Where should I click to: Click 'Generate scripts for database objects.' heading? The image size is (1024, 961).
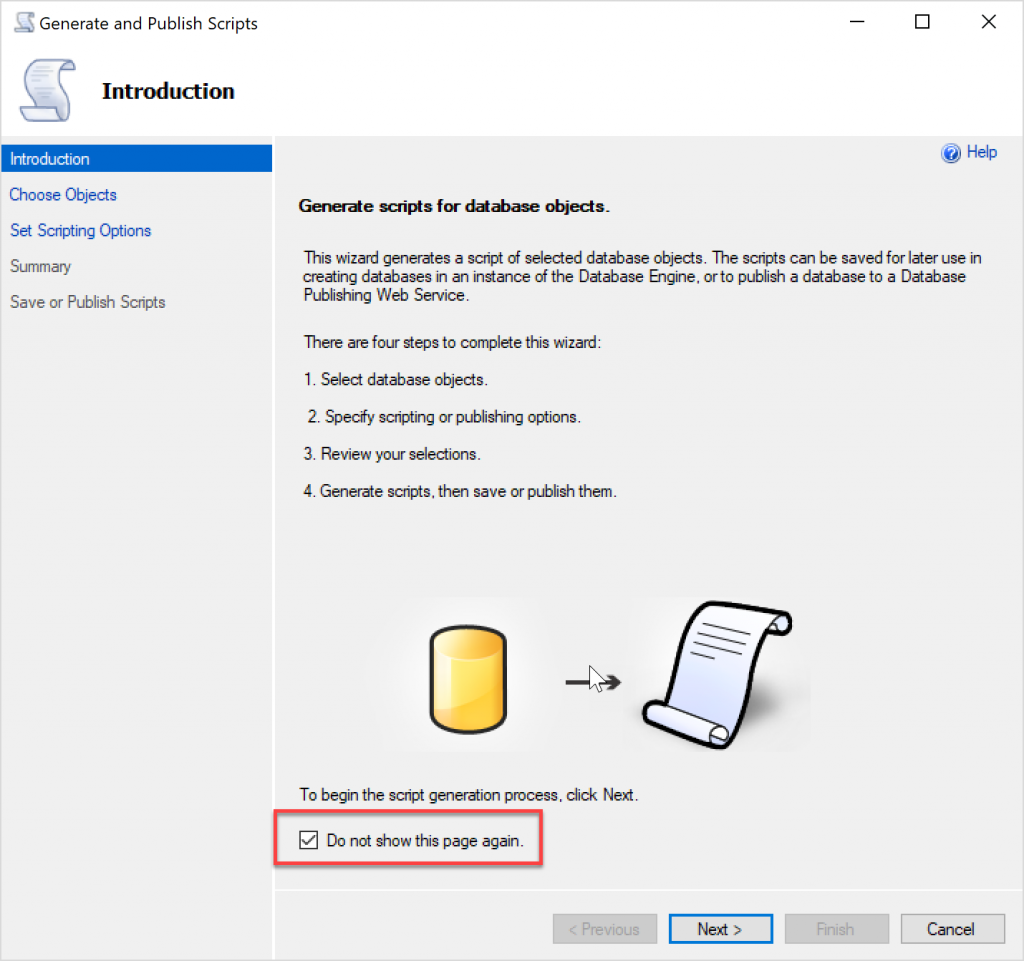coord(454,206)
